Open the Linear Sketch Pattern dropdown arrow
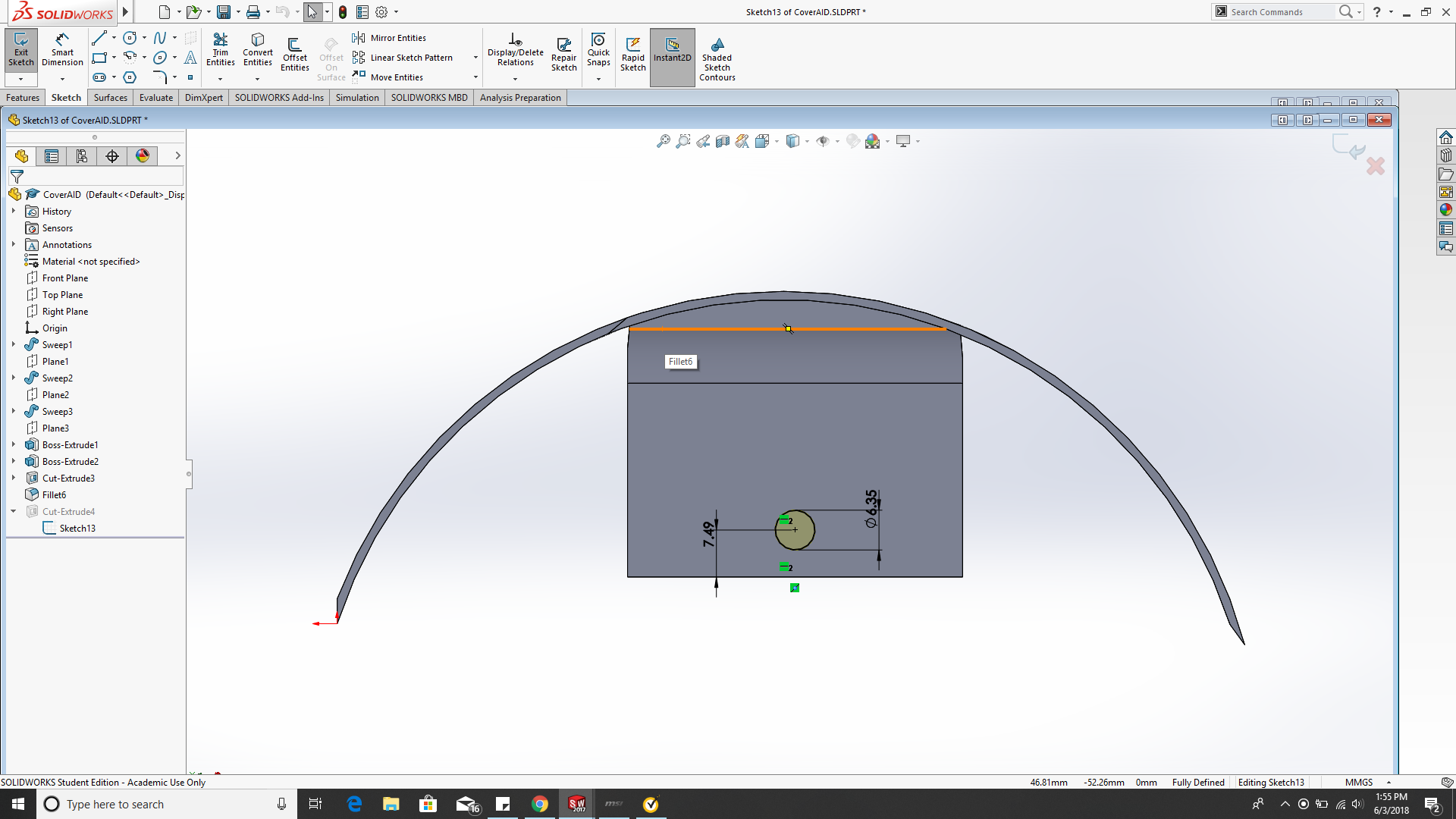Image resolution: width=1456 pixels, height=819 pixels. 475,58
